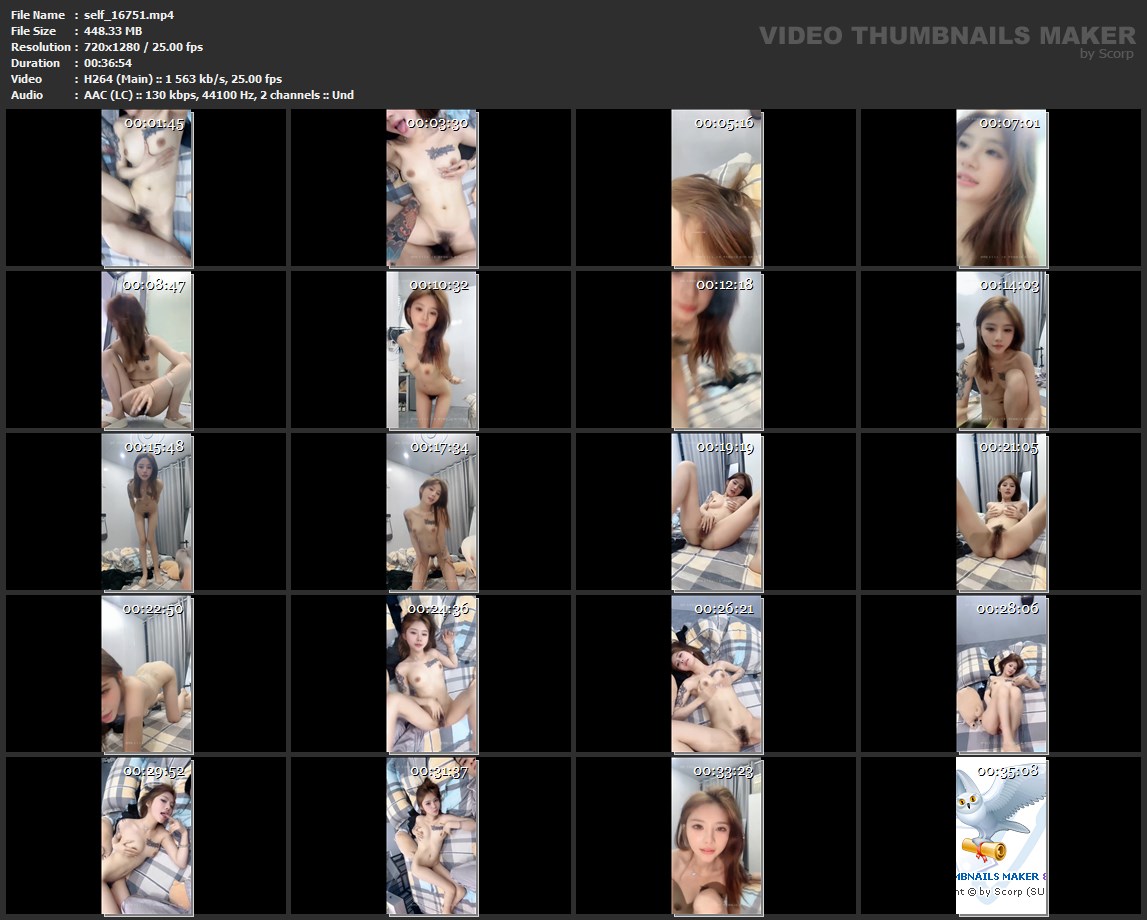This screenshot has width=1147, height=920.
Task: Click the "by Scorp" credit text
Action: coord(1107,54)
